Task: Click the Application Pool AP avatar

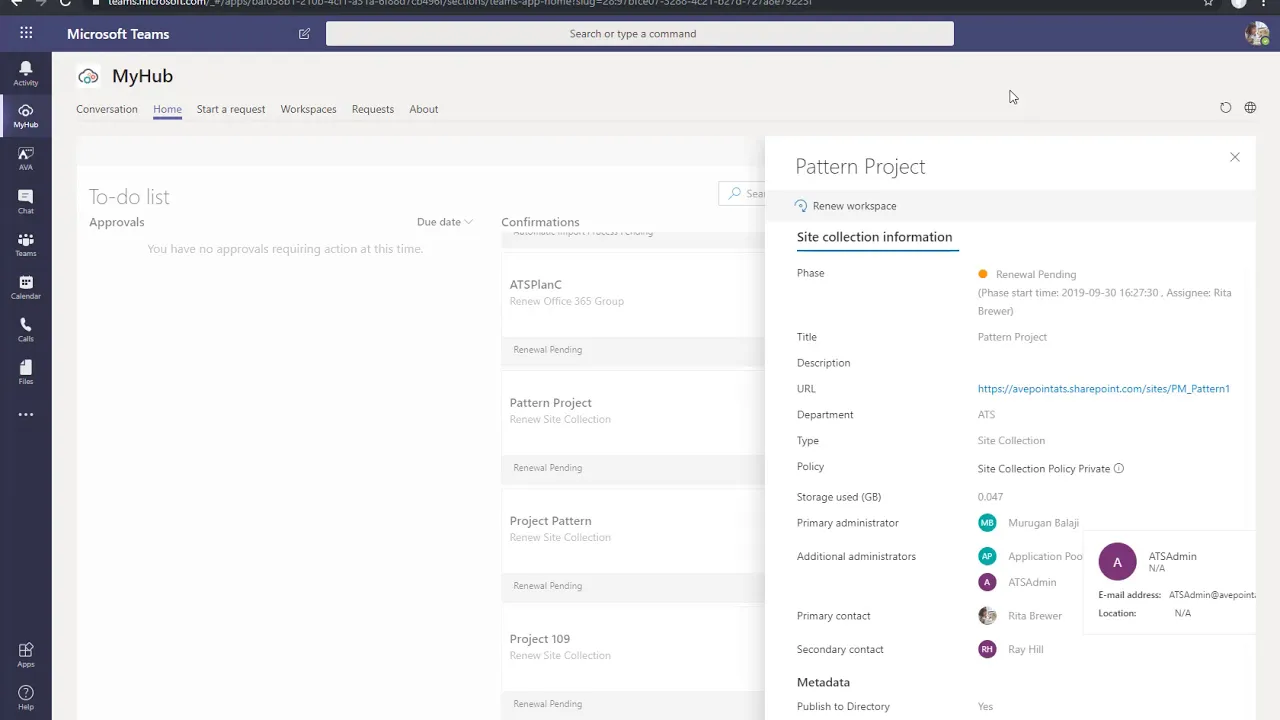Action: pos(987,556)
